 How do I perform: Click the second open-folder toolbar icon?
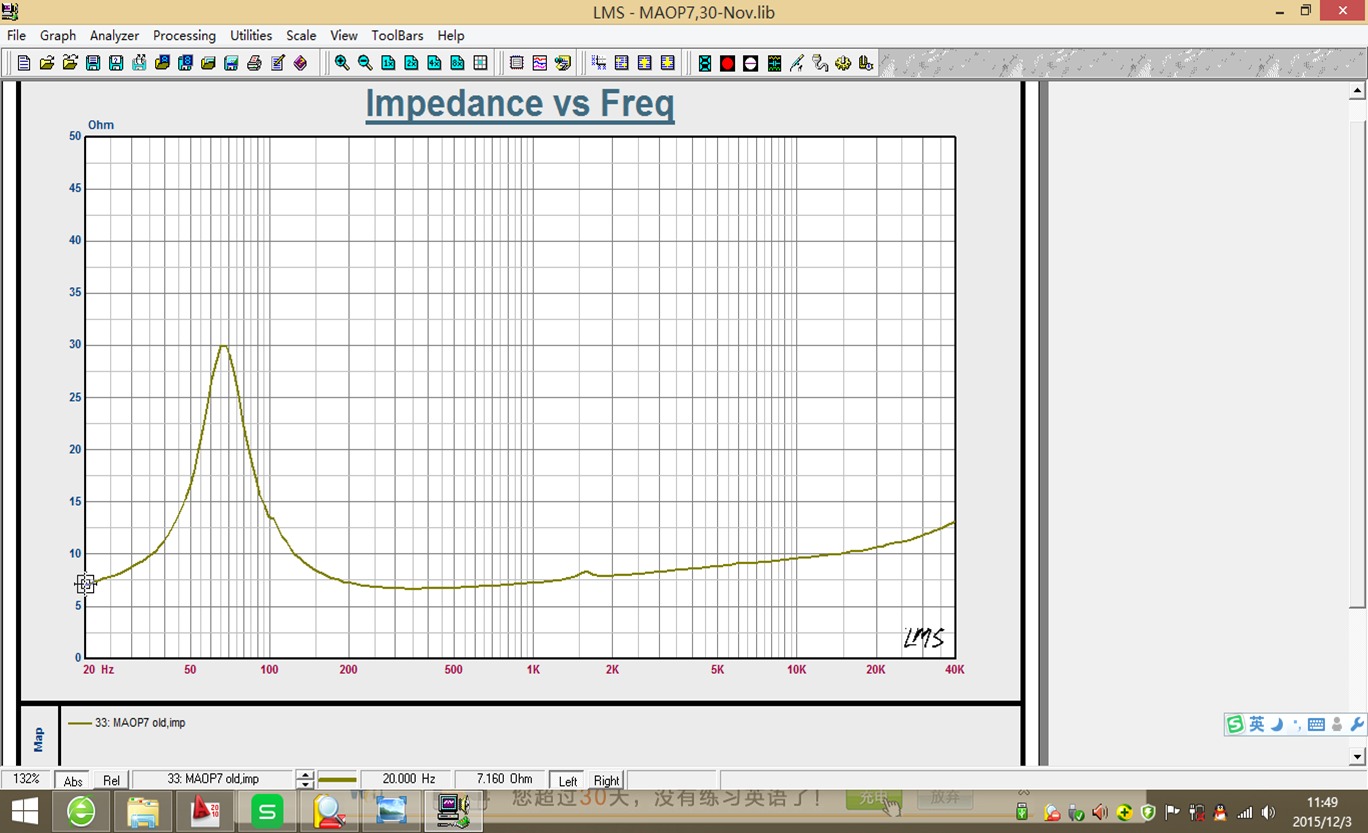[x=70, y=63]
